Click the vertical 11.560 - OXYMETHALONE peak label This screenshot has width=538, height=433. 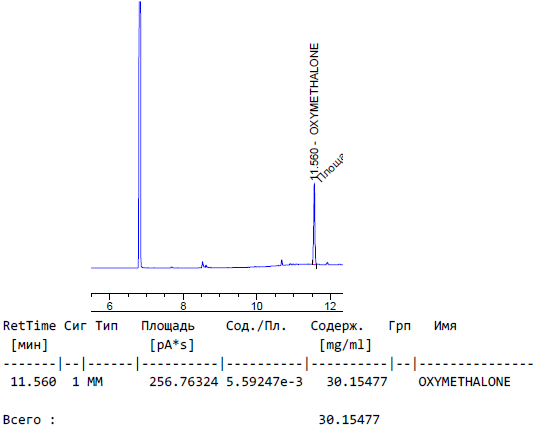tap(314, 112)
